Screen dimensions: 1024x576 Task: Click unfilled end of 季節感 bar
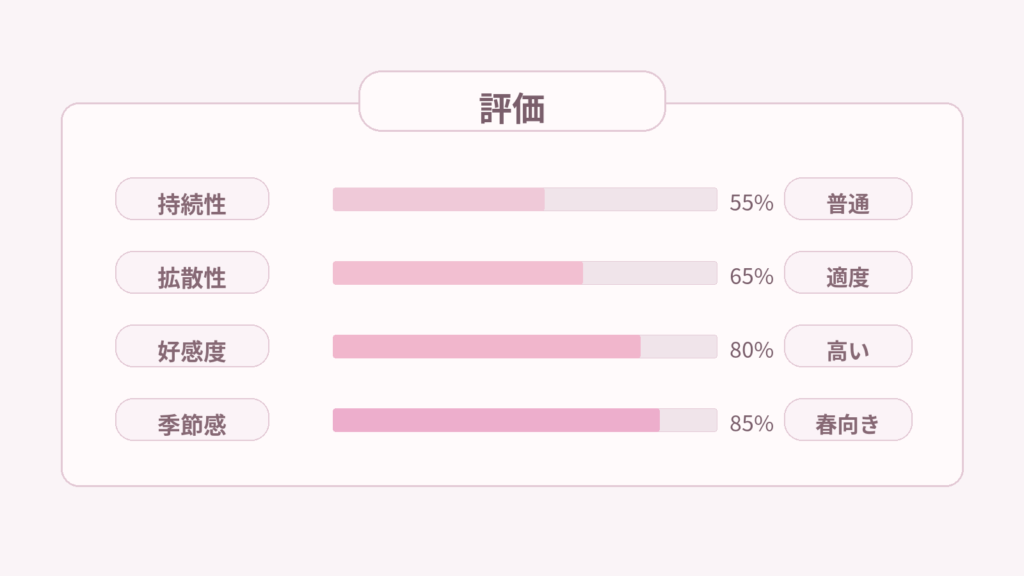pyautogui.click(x=688, y=420)
